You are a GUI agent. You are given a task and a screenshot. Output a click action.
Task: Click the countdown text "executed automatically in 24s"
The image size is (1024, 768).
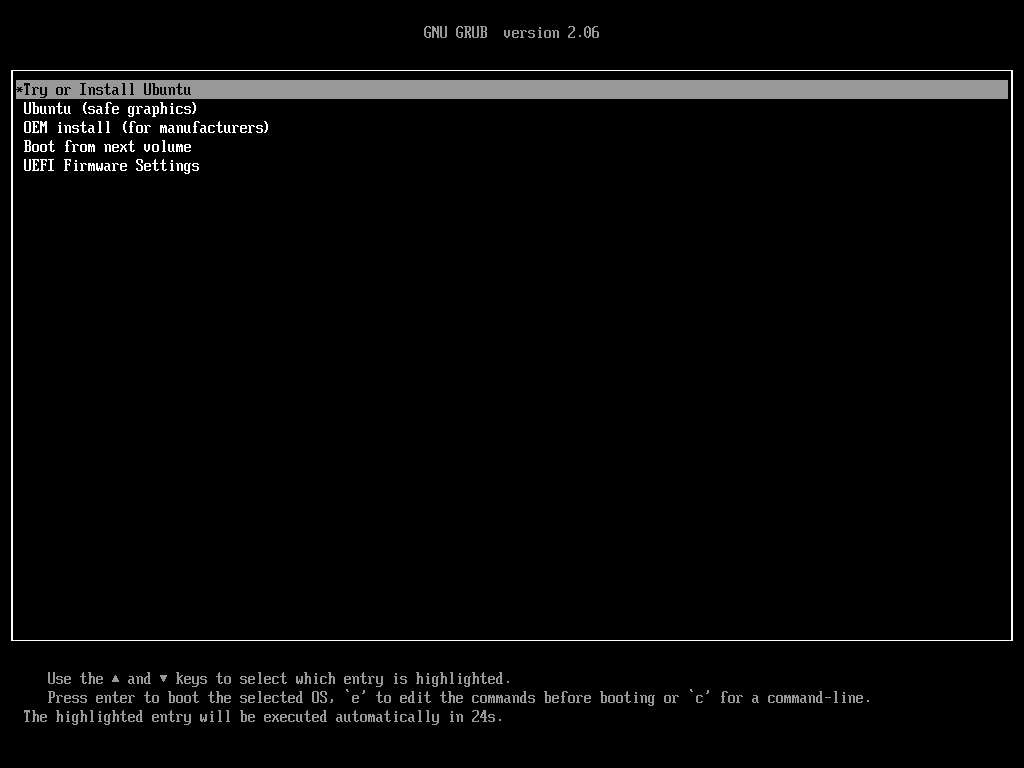383,716
